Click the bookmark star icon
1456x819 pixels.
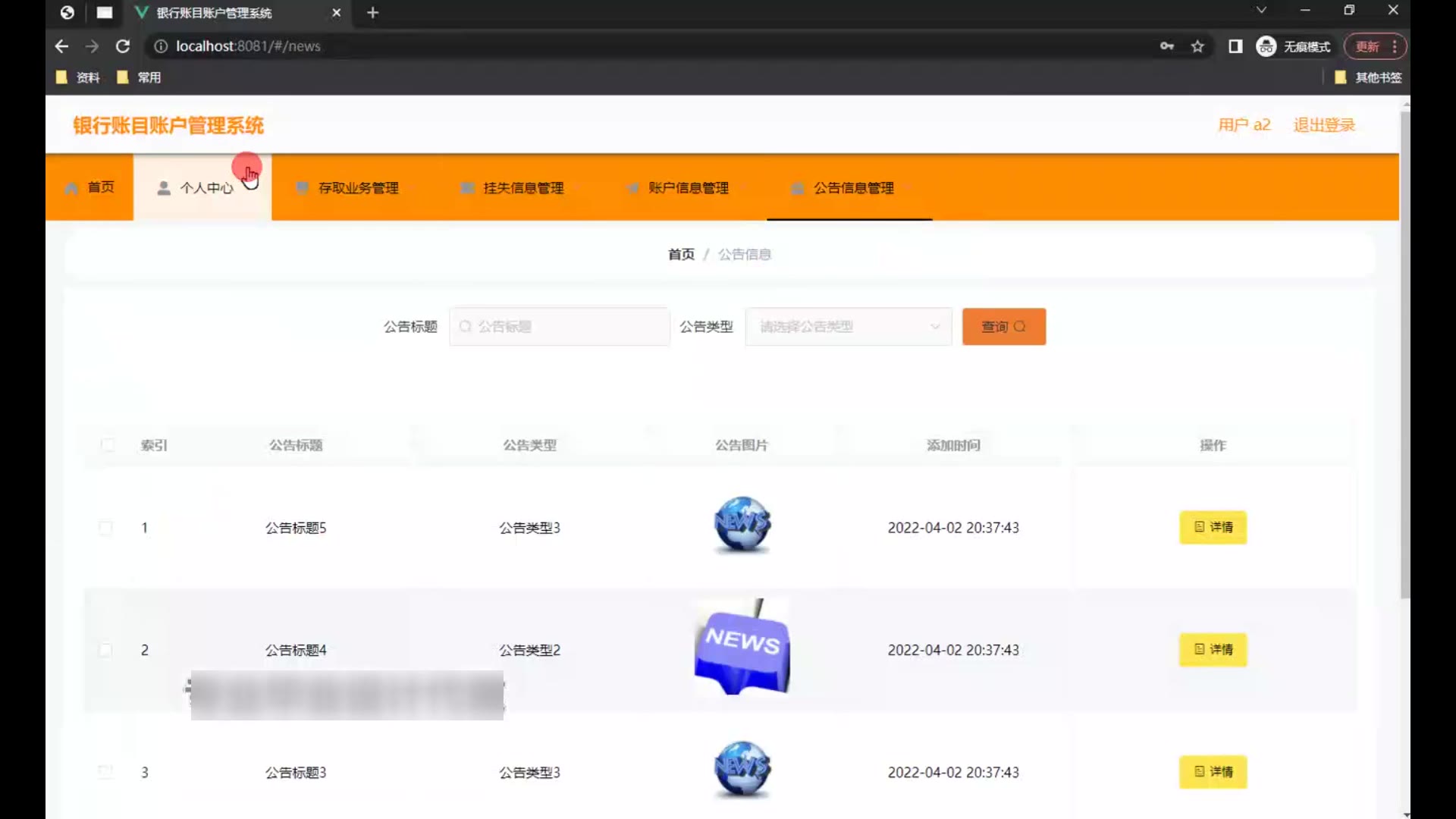point(1197,46)
